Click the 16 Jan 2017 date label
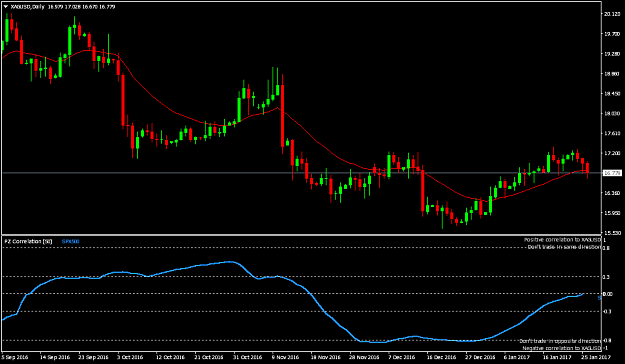Viewport: 625px width, 364px height. 557,357
